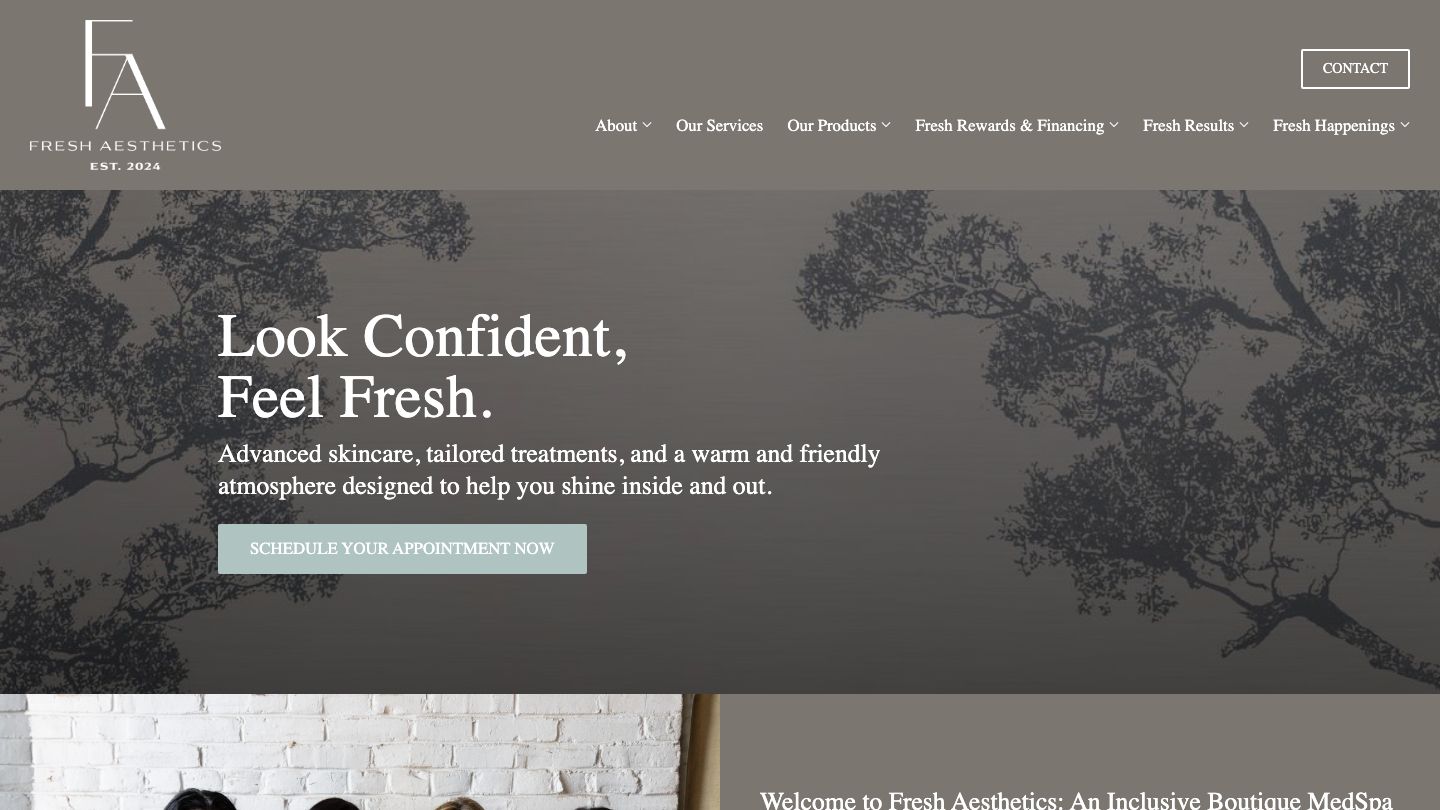
Task: Expand Fresh Rewards & Financing chevron
Action: 1114,125
